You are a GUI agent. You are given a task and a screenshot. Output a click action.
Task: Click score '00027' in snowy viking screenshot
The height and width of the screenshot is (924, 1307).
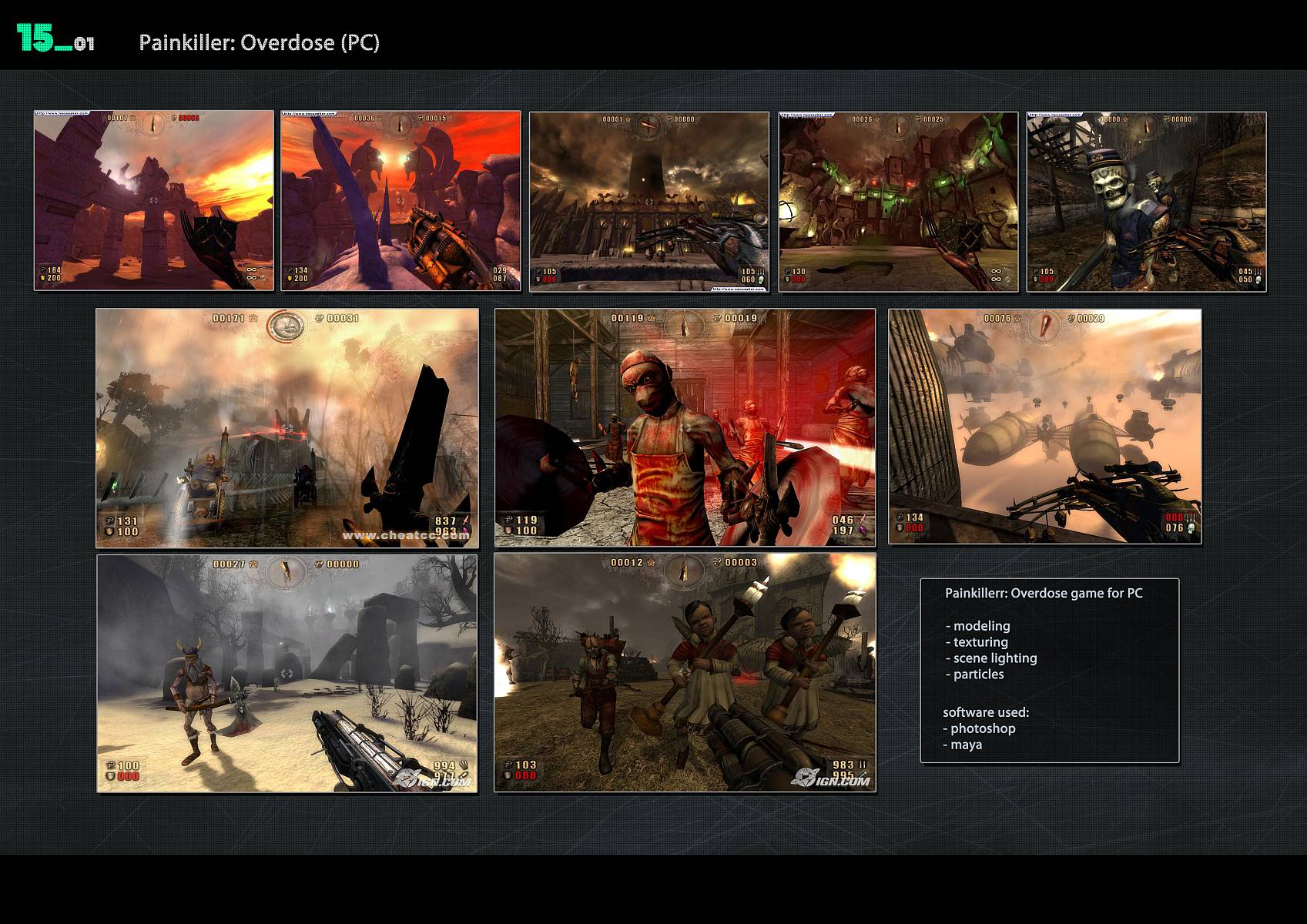(229, 564)
